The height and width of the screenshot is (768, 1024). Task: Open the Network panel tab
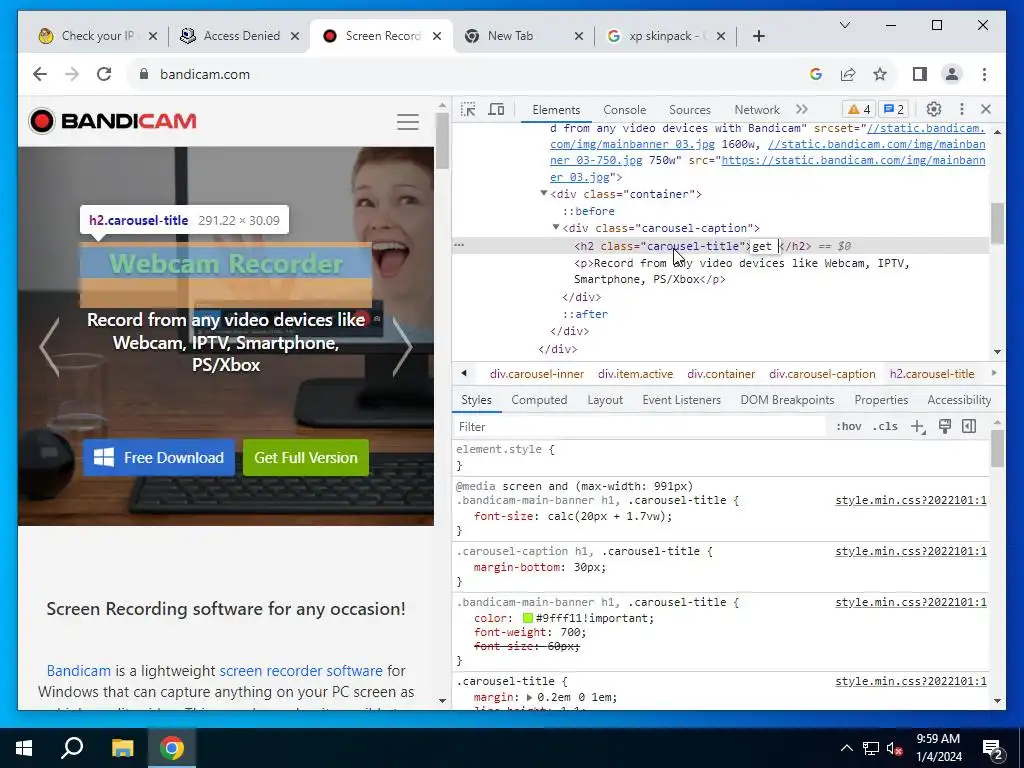coord(757,110)
